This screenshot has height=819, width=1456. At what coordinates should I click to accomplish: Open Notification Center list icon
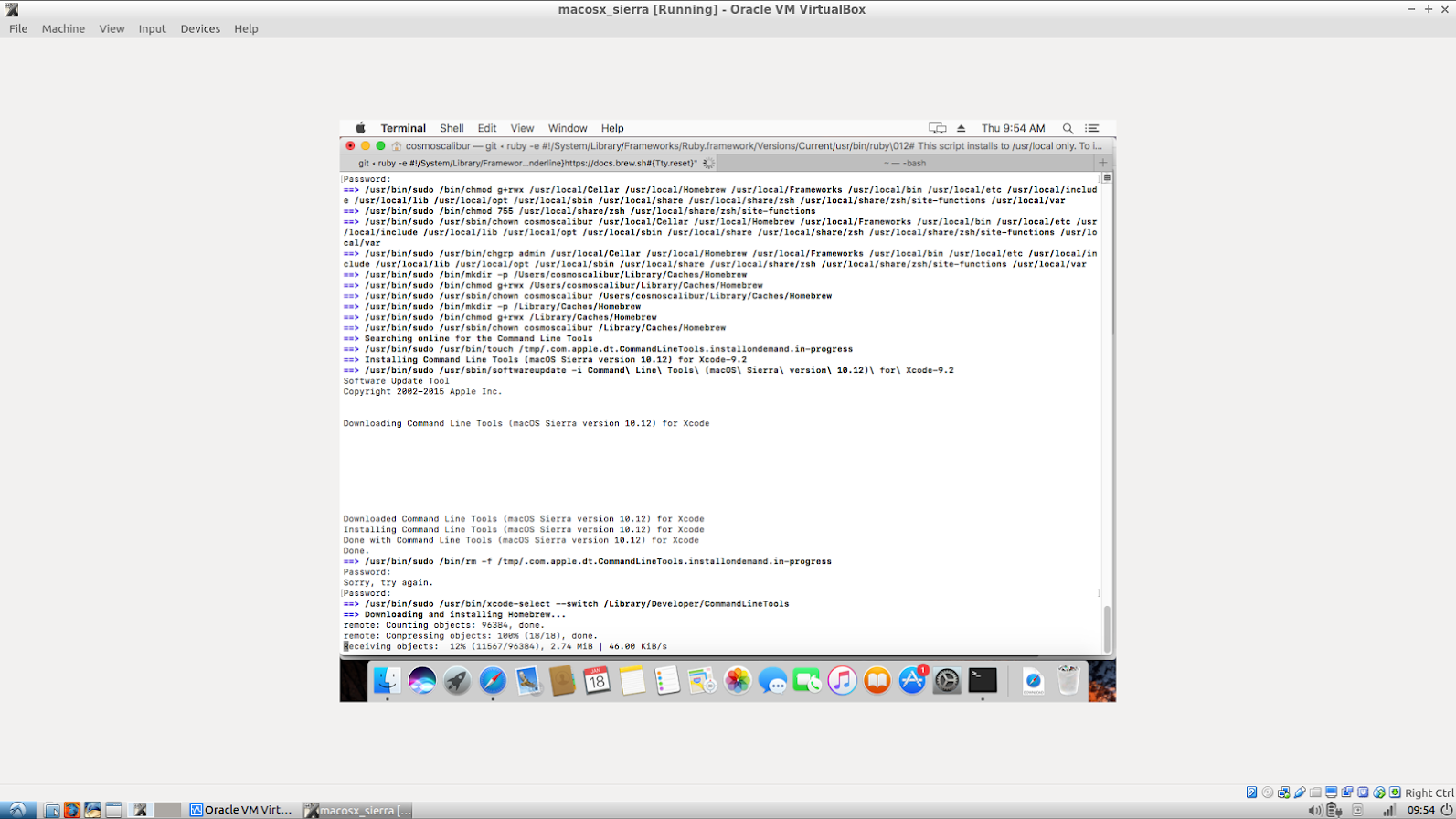(1092, 128)
